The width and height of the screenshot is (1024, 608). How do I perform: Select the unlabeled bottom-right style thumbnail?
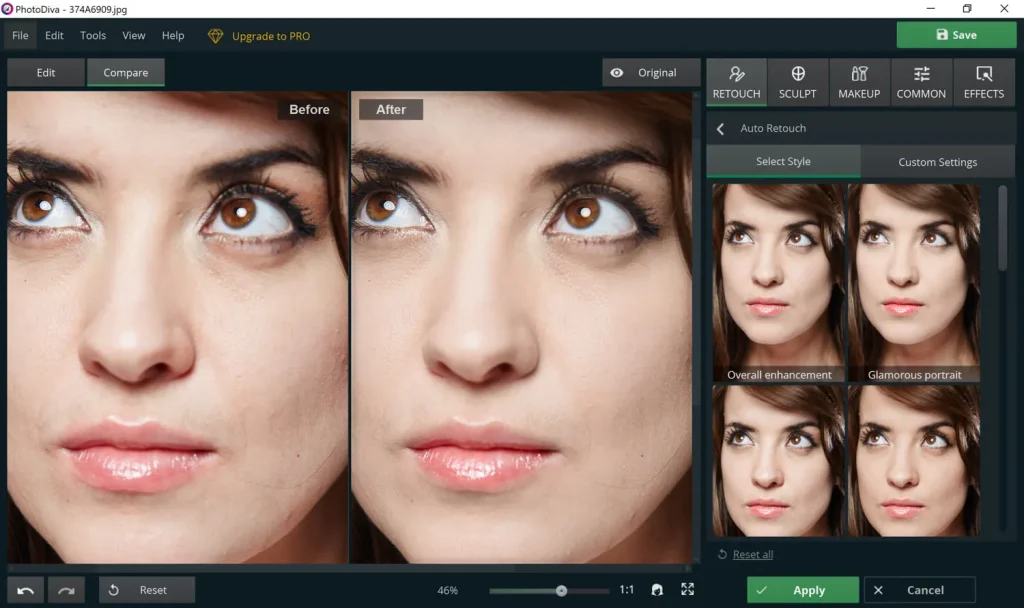click(x=914, y=460)
